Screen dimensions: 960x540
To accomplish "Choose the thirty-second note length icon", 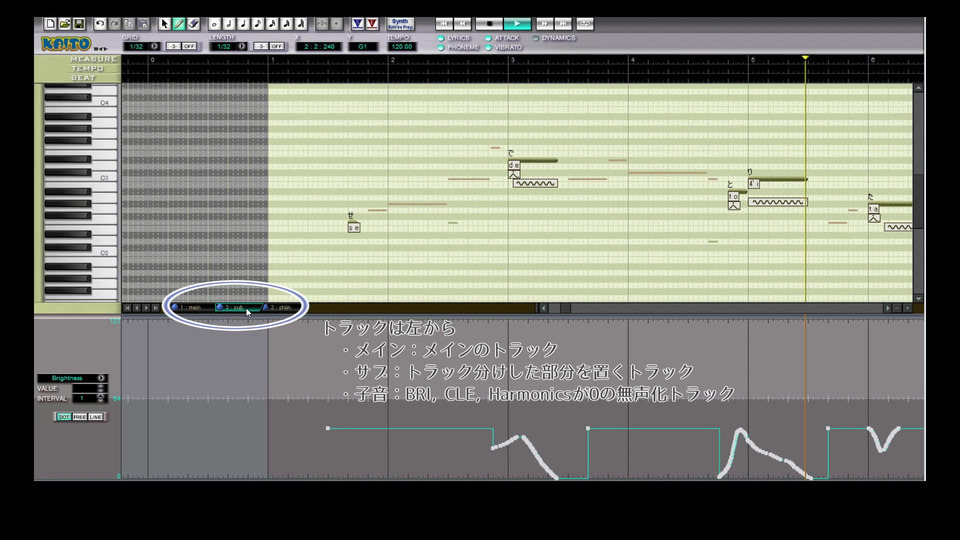I will (x=287, y=24).
